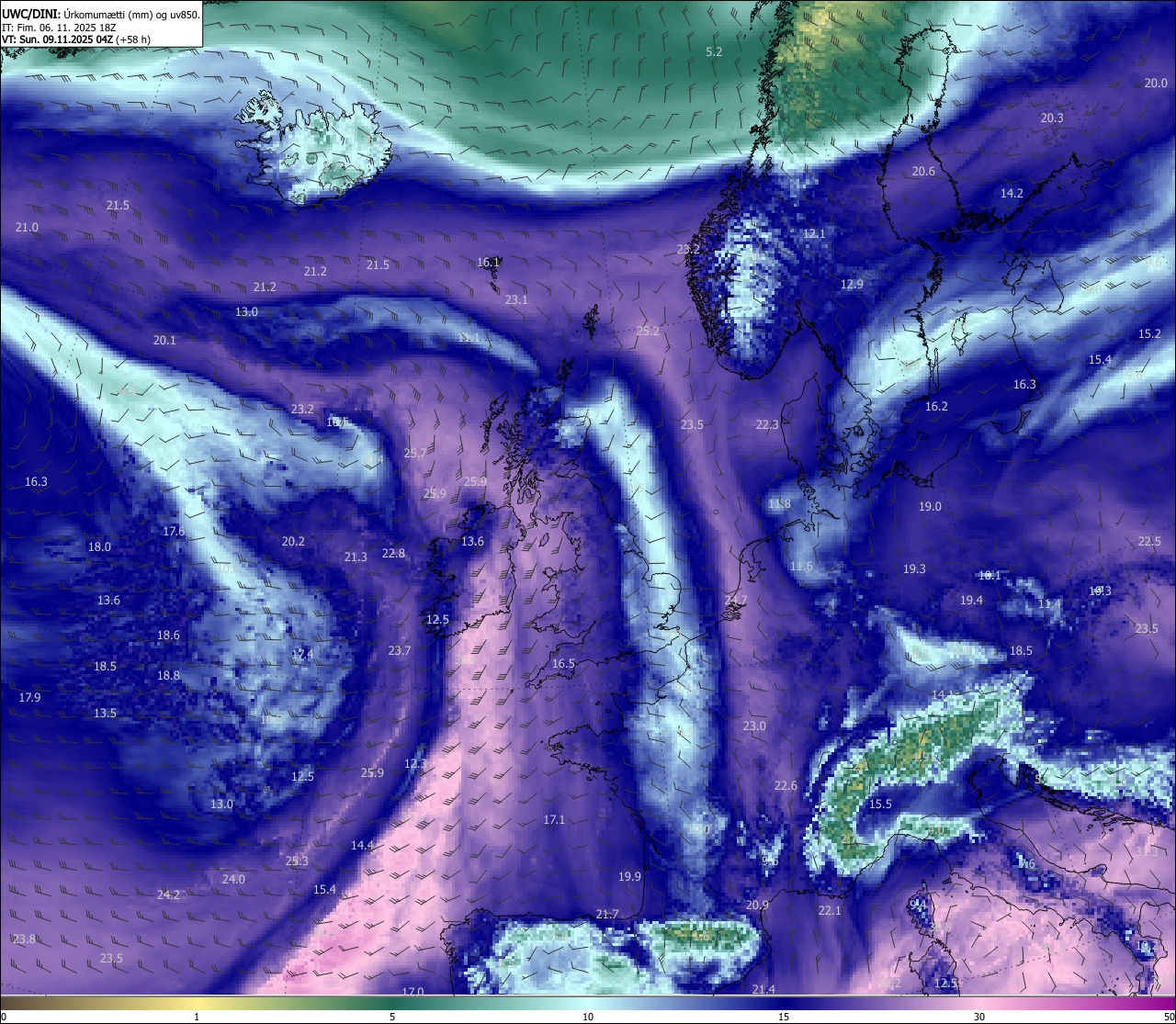This screenshot has width=1176, height=1024.
Task: Click the 17.9 value label
Action: coord(29,698)
